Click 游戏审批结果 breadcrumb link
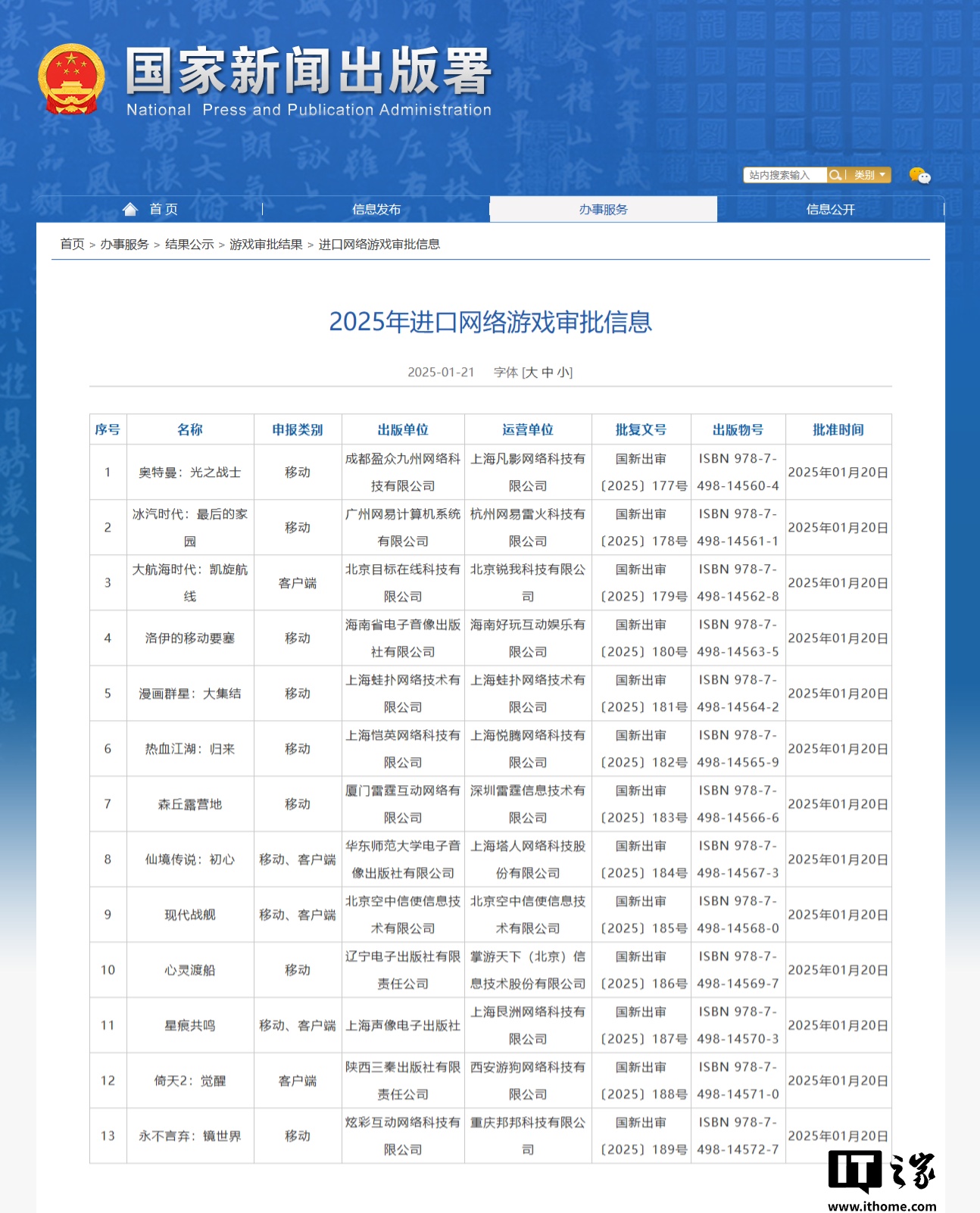Screen dimensions: 980x1213 [x=266, y=244]
